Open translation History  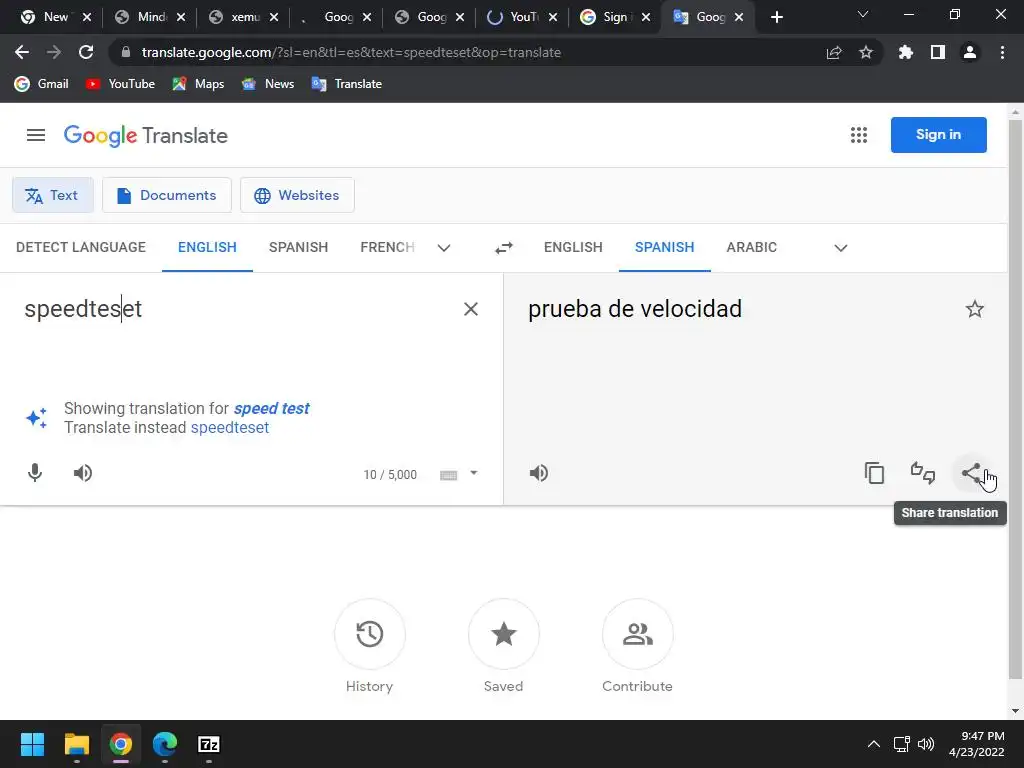[370, 634]
